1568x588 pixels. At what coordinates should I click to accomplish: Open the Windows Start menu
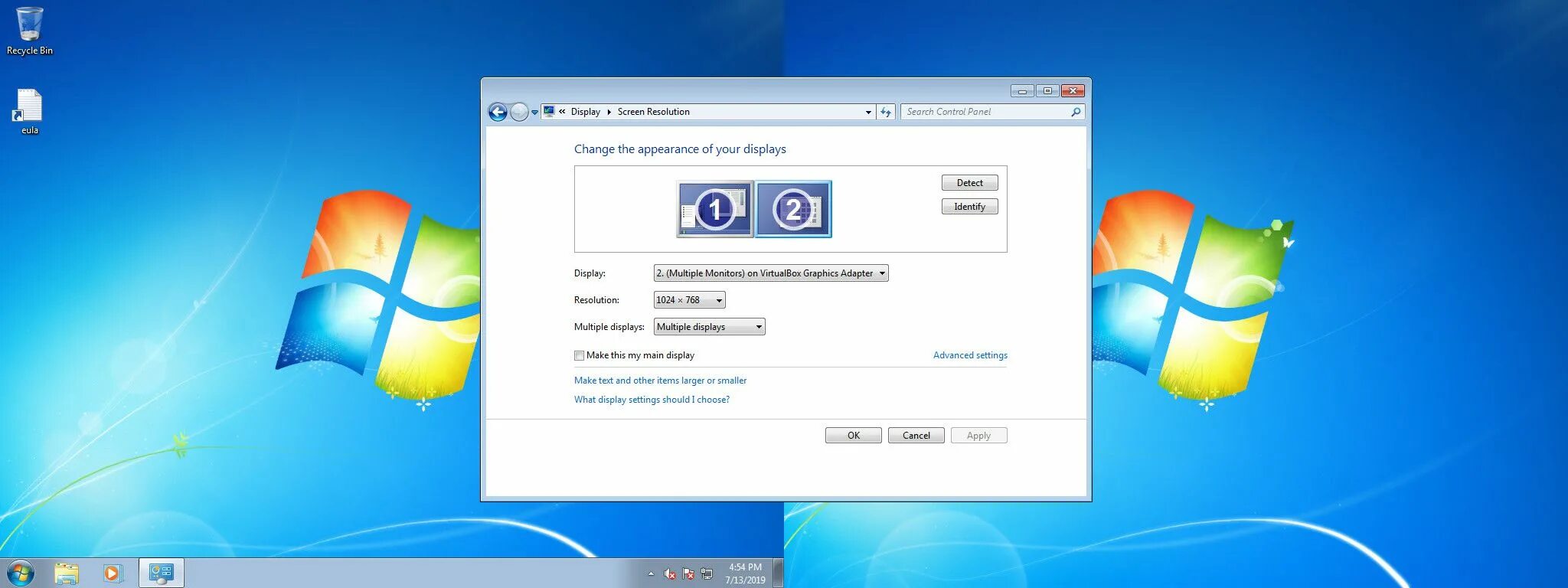(x=21, y=573)
